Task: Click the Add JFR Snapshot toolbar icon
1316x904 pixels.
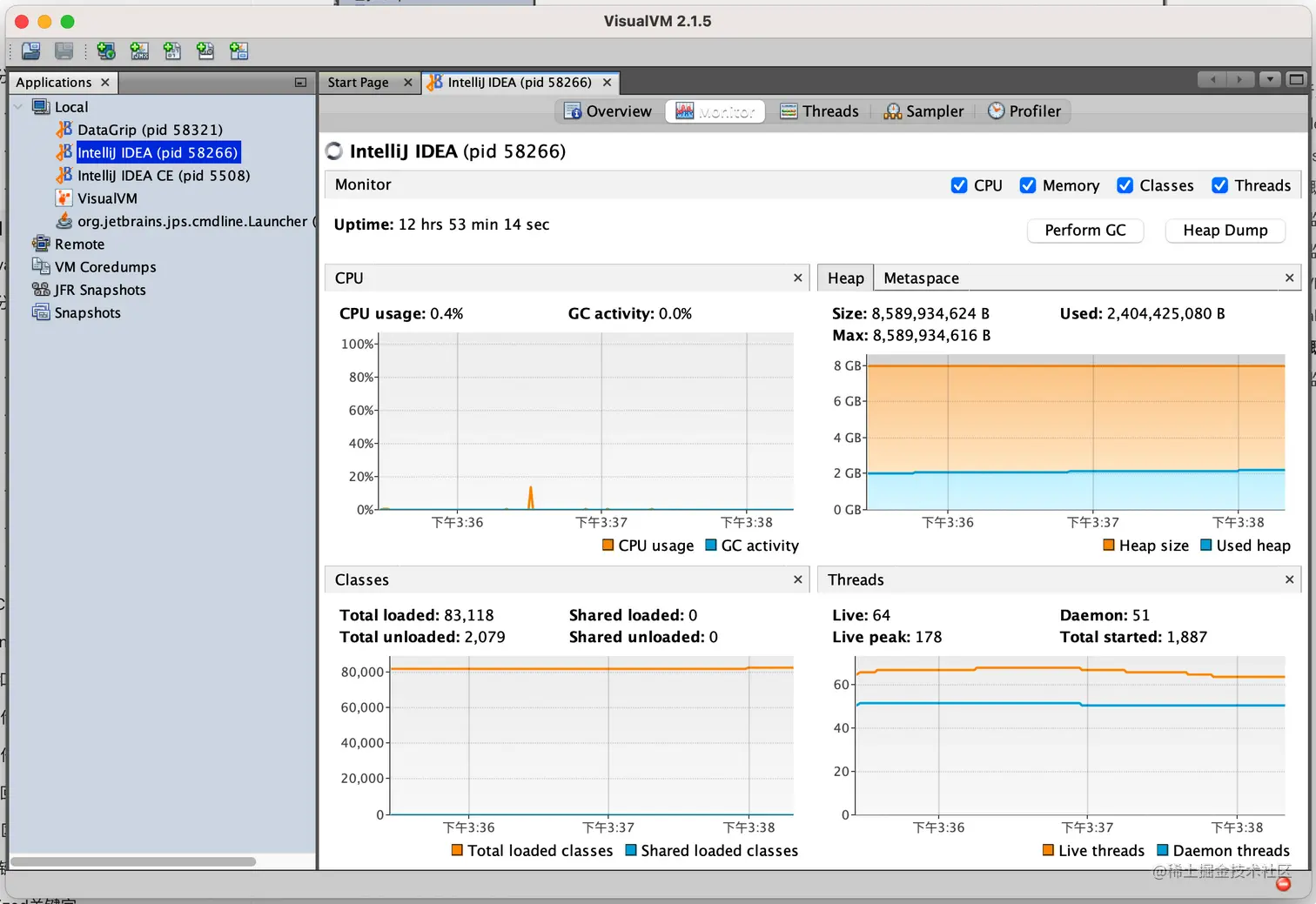Action: (x=205, y=51)
